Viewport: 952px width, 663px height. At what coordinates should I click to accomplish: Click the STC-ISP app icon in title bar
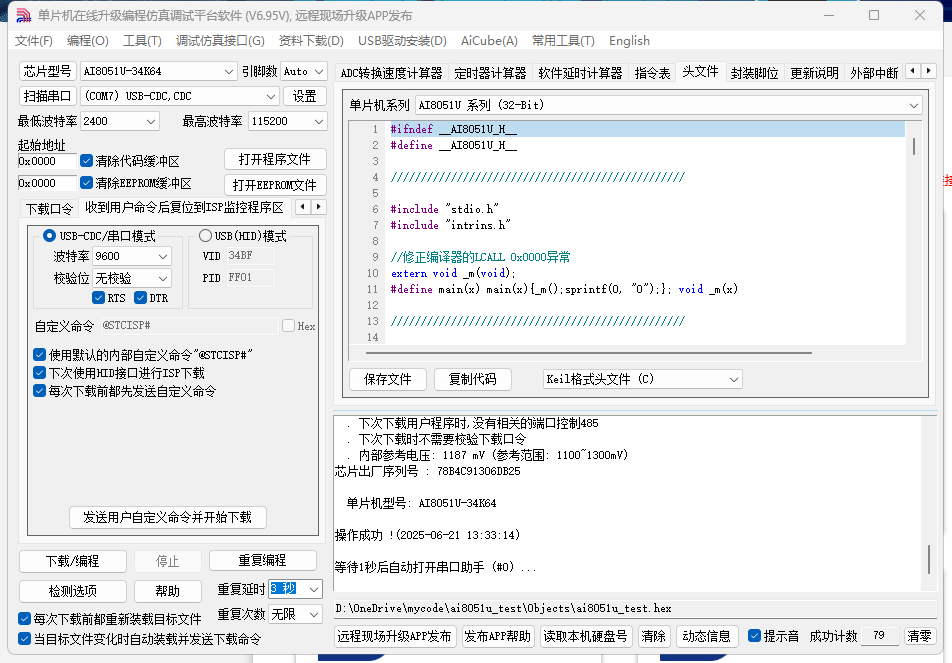tap(23, 15)
